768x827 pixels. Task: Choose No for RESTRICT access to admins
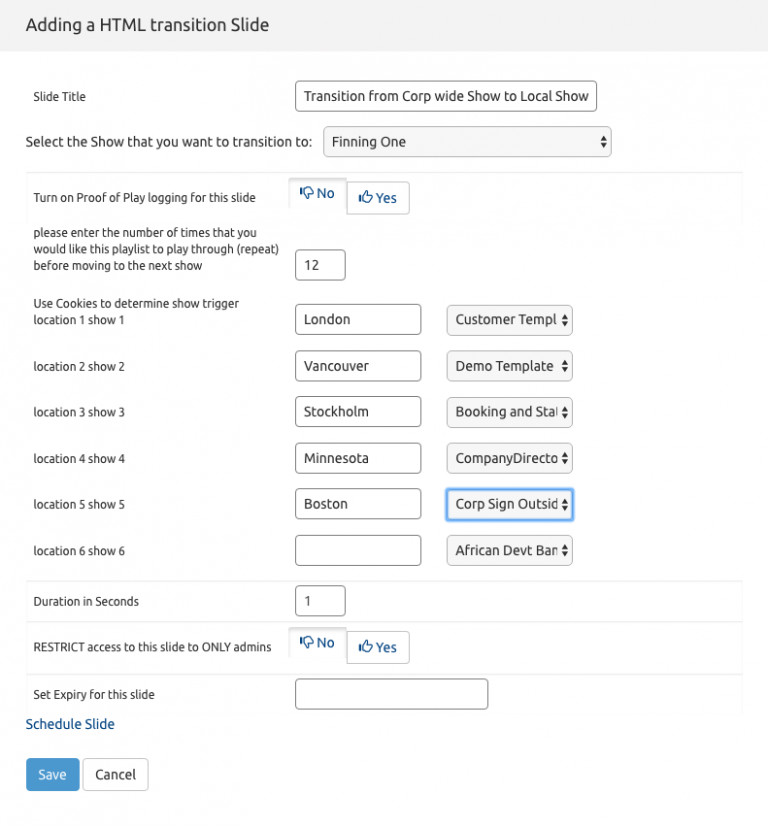[x=317, y=643]
